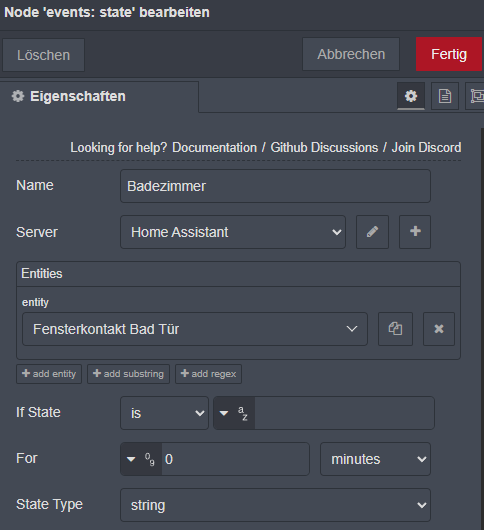Image resolution: width=484 pixels, height=530 pixels.
Task: Open the If State value type selector
Action: pyautogui.click(x=234, y=413)
